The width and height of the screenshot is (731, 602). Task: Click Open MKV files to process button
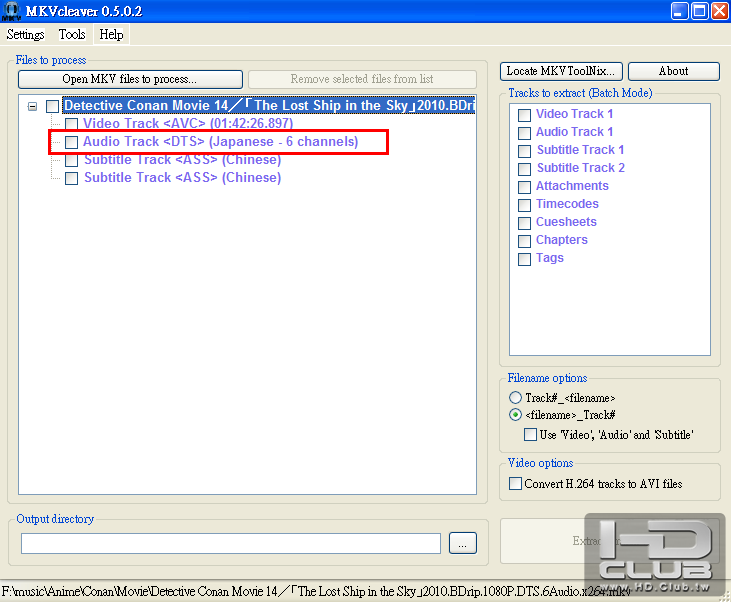point(130,79)
